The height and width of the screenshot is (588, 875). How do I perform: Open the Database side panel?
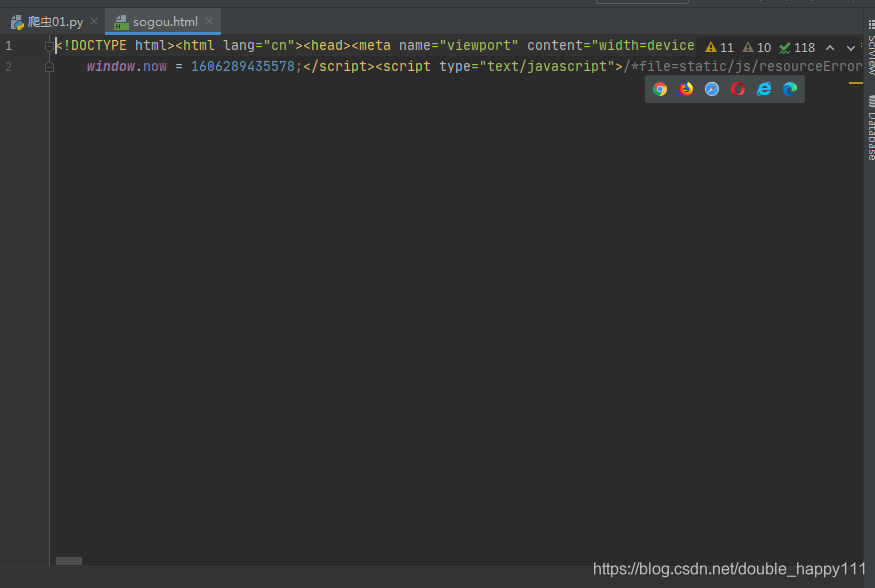point(871,127)
